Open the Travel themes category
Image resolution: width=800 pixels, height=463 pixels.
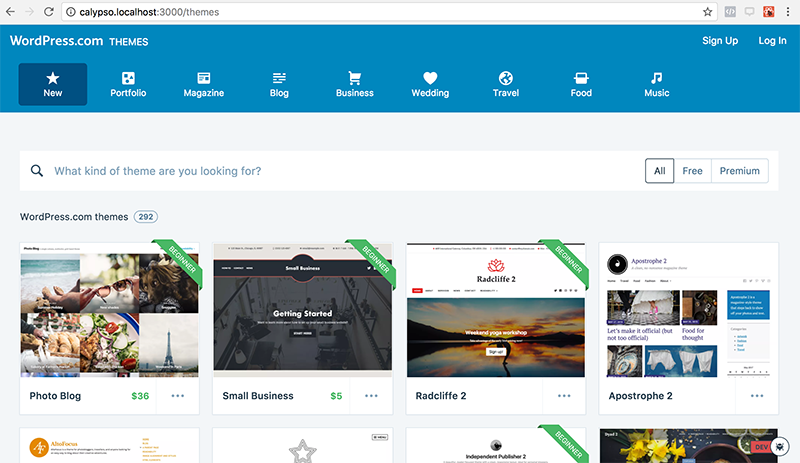pyautogui.click(x=506, y=84)
